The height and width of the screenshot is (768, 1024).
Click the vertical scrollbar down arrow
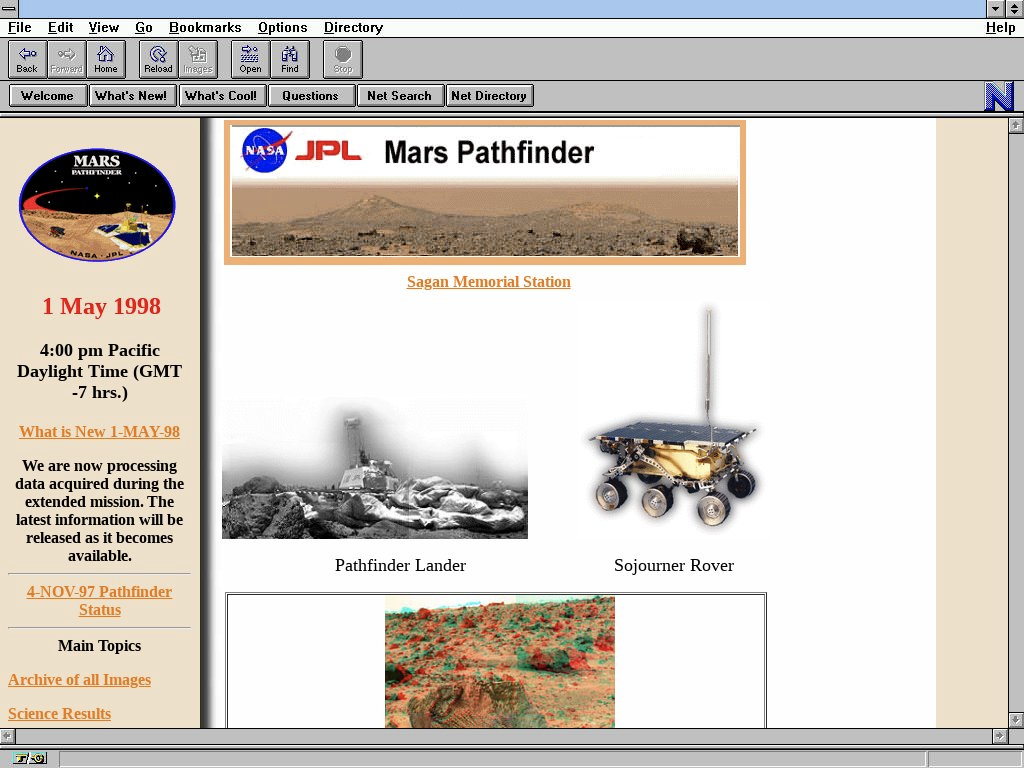pyautogui.click(x=1015, y=719)
